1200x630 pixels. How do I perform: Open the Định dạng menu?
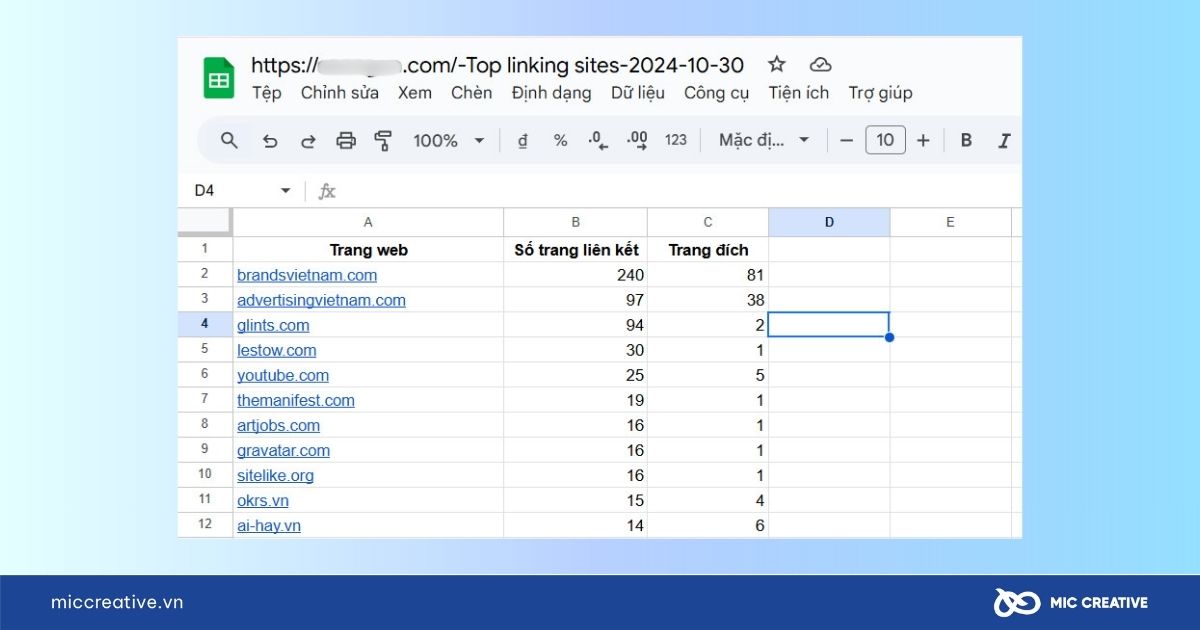[551, 93]
